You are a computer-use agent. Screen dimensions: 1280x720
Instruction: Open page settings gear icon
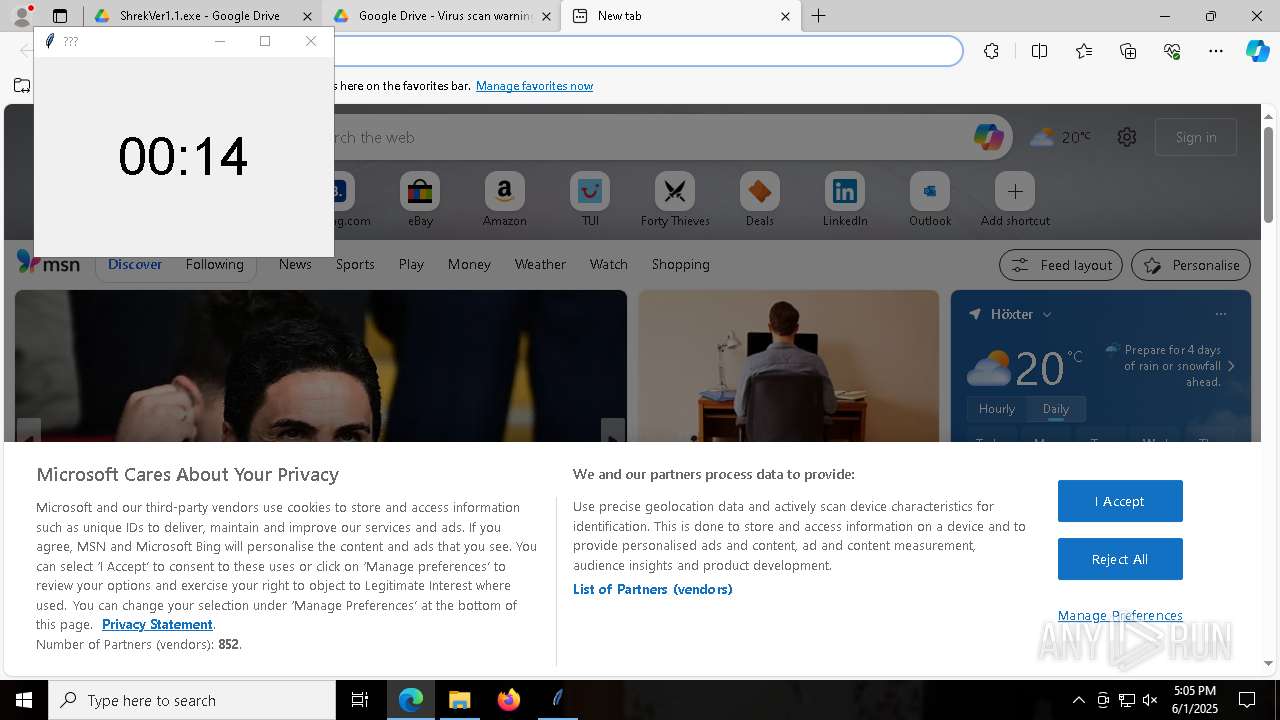pos(1127,137)
